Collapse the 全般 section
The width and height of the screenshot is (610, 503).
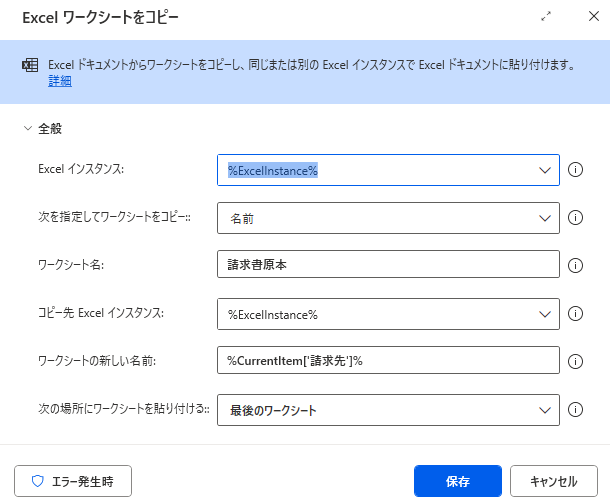click(28, 128)
